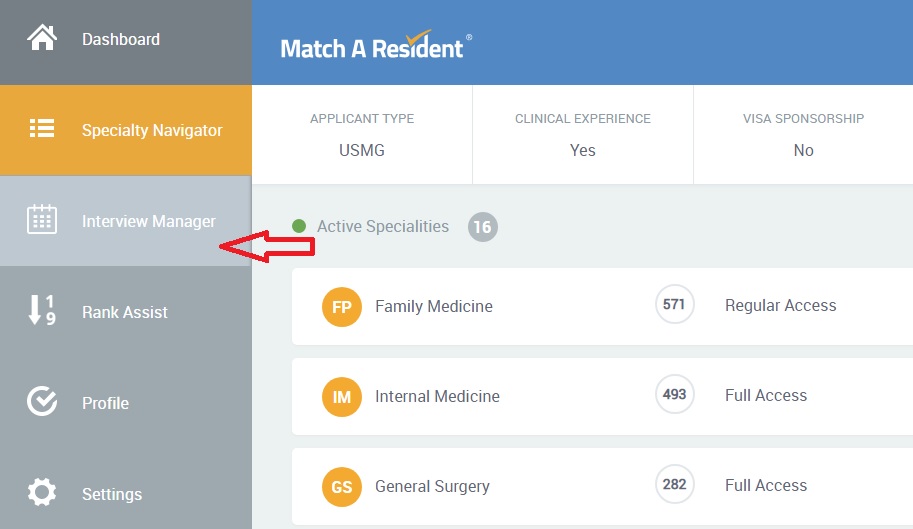This screenshot has height=529, width=913.
Task: Select General Surgery specialty name
Action: (432, 486)
